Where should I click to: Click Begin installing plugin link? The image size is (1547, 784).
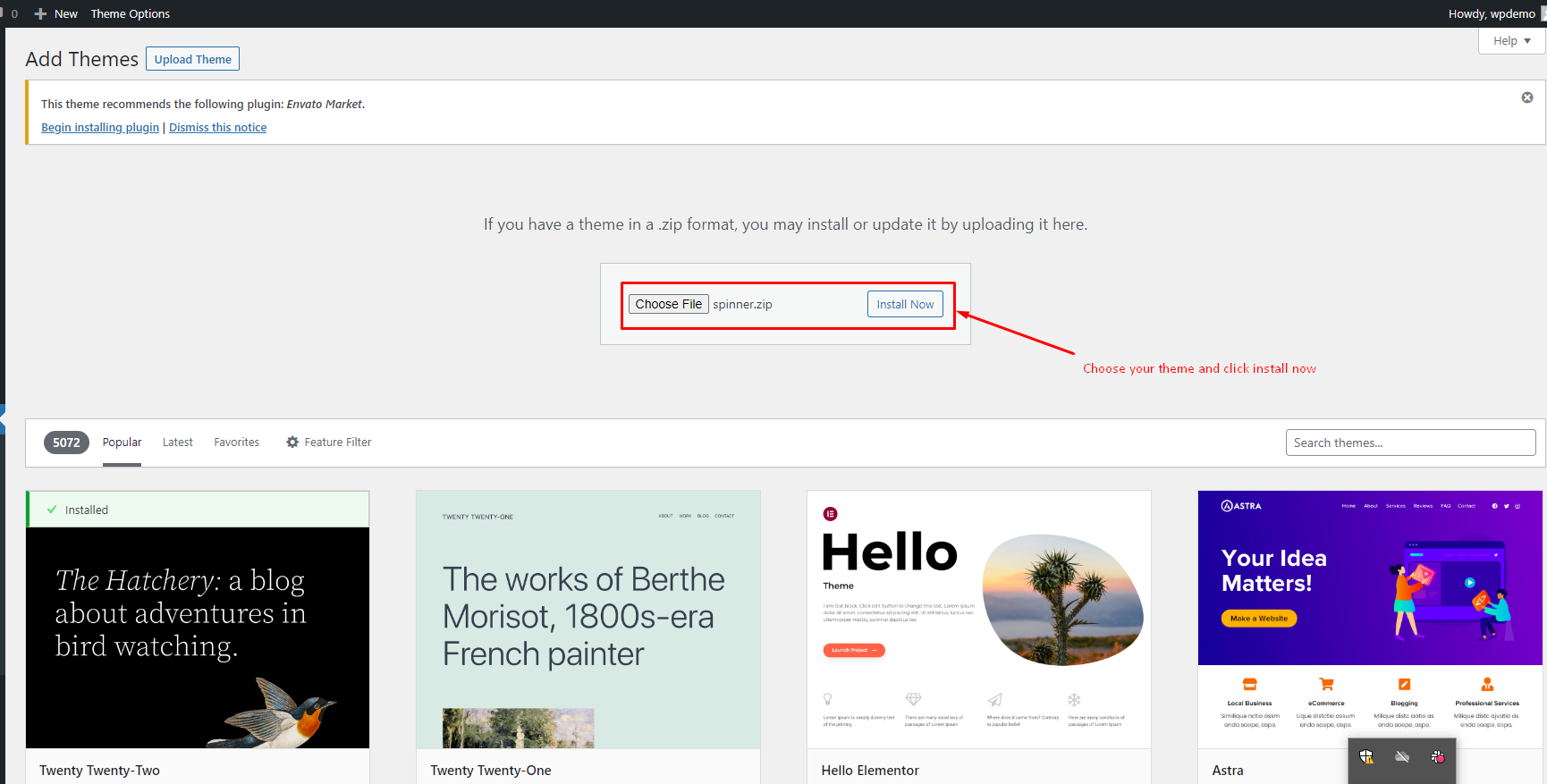[100, 128]
